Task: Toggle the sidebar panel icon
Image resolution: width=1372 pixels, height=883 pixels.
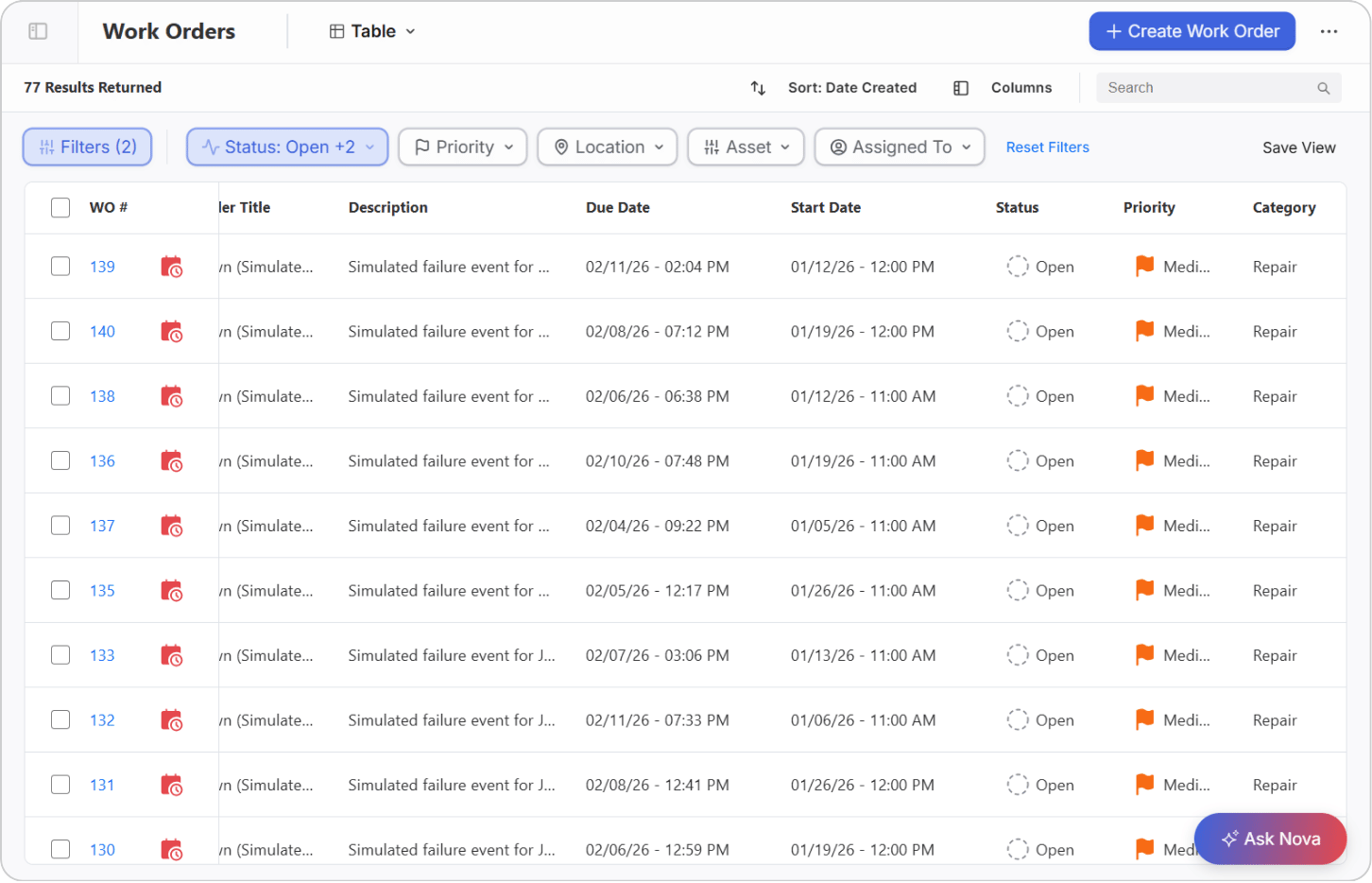Action: (38, 31)
